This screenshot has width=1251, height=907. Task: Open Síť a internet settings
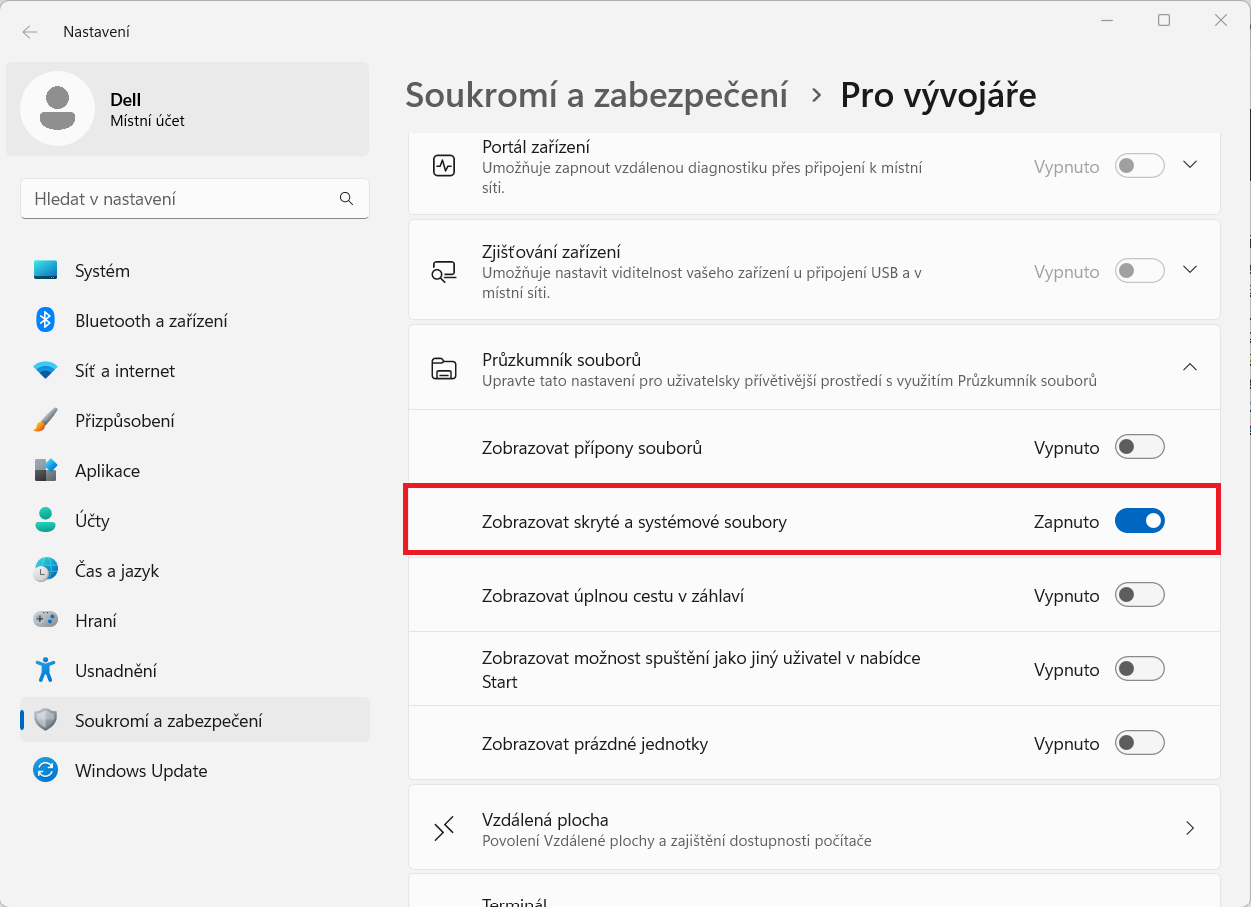point(123,370)
